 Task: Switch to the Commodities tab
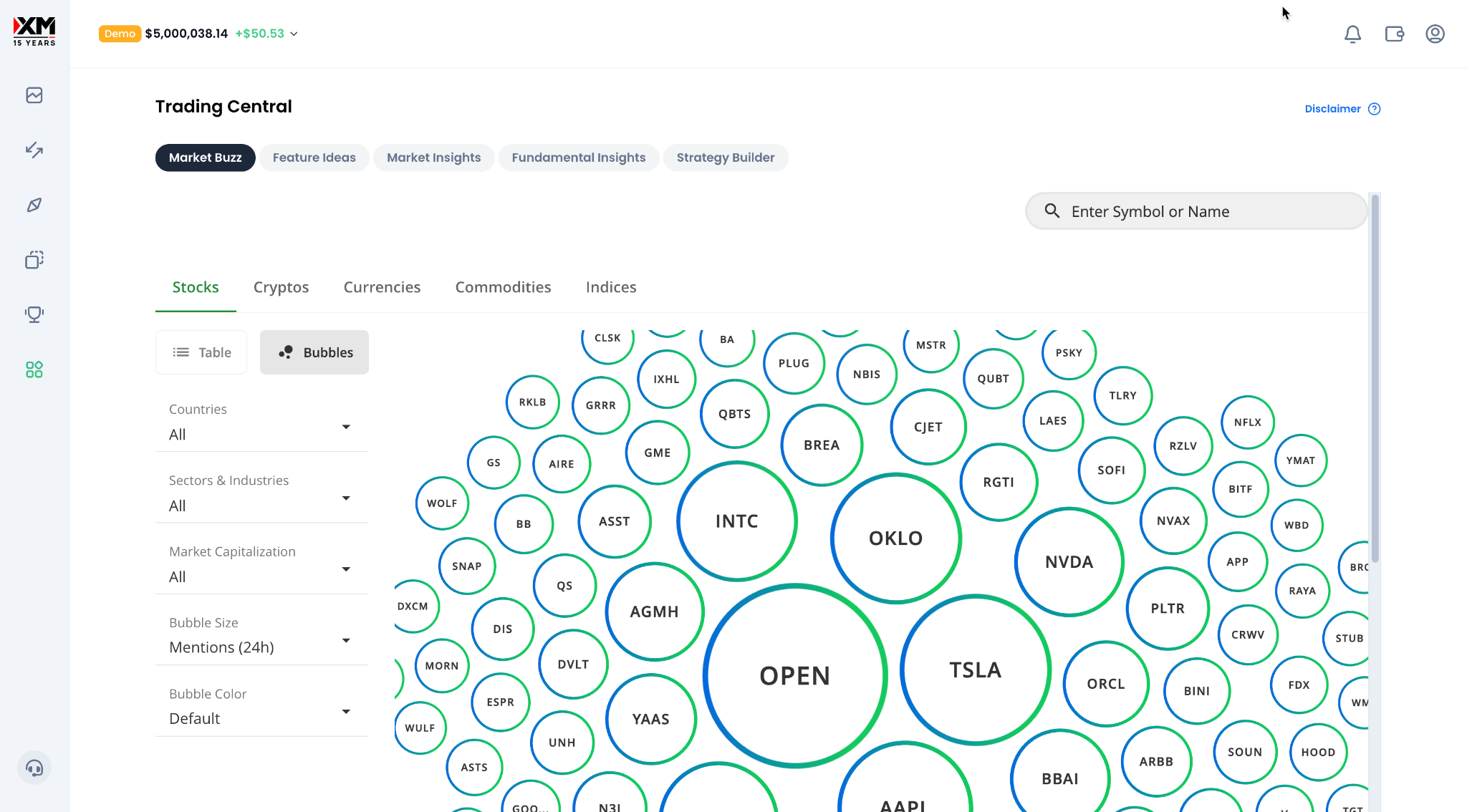(503, 287)
